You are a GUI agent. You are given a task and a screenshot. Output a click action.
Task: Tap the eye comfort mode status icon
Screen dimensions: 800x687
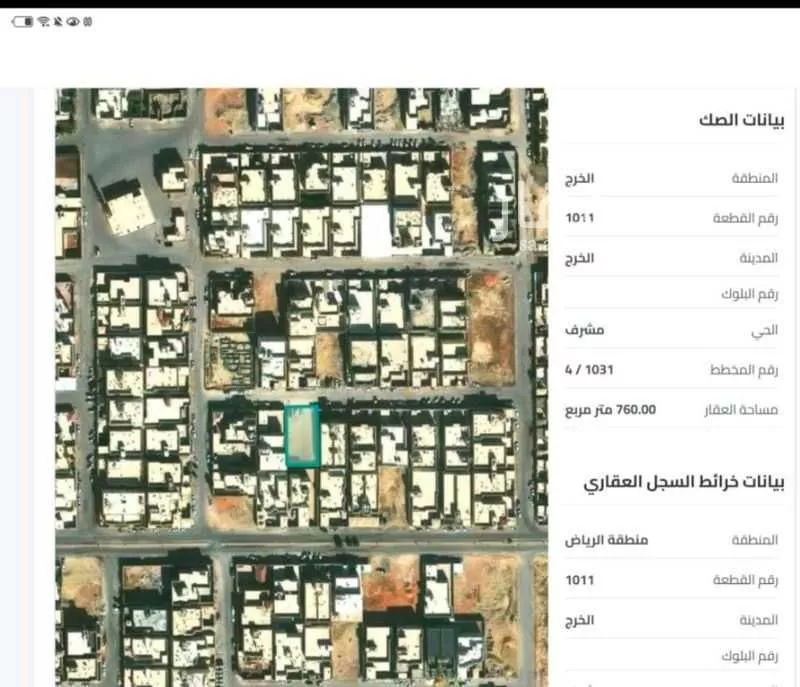point(73,19)
